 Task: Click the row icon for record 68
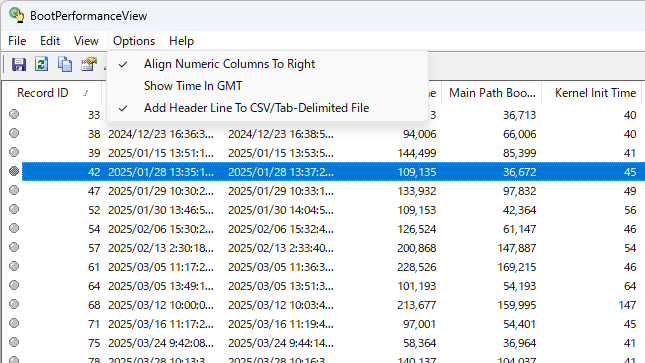point(14,305)
